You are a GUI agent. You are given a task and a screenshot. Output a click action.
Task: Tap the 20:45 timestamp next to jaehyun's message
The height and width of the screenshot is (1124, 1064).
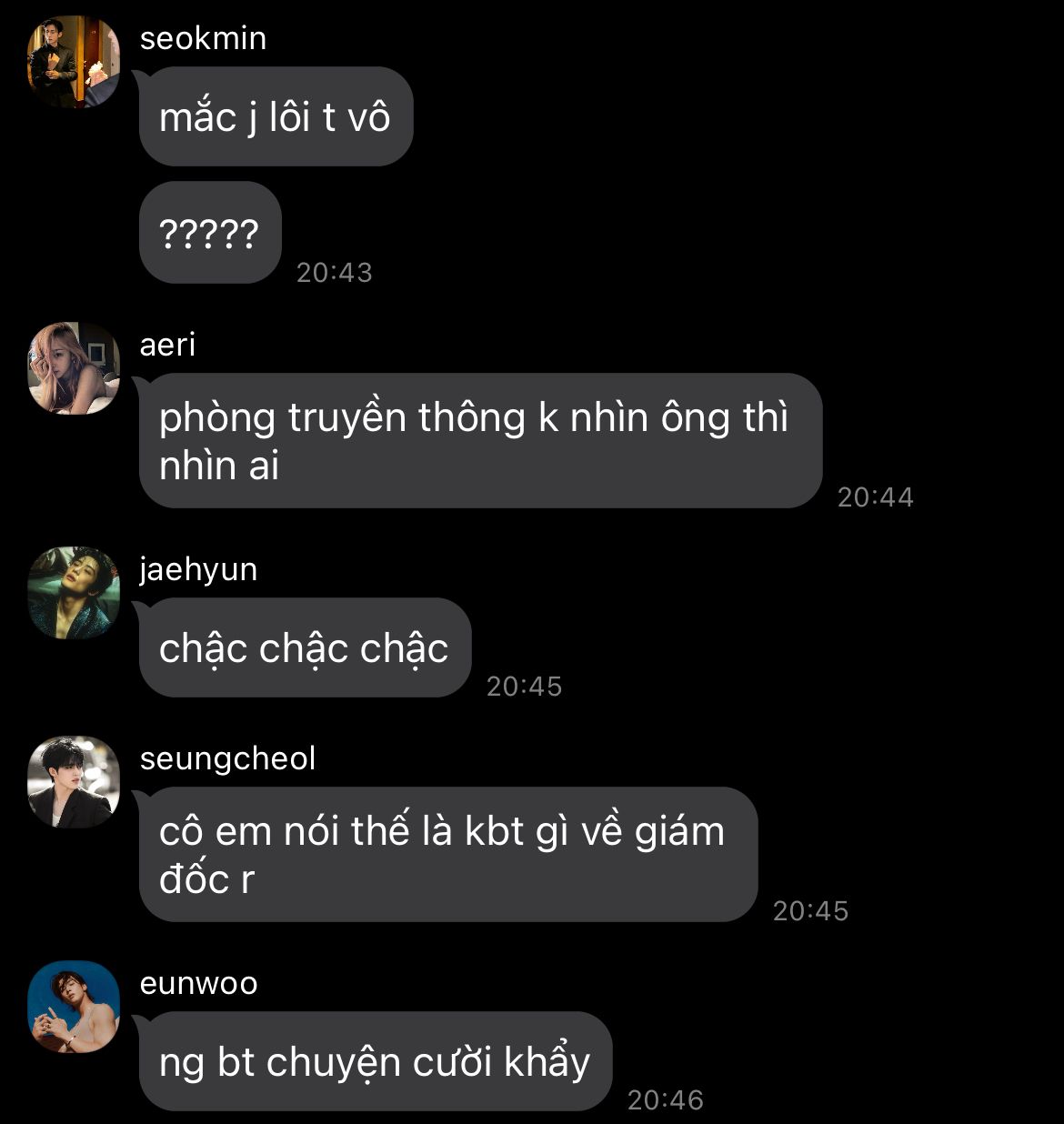pyautogui.click(x=524, y=686)
